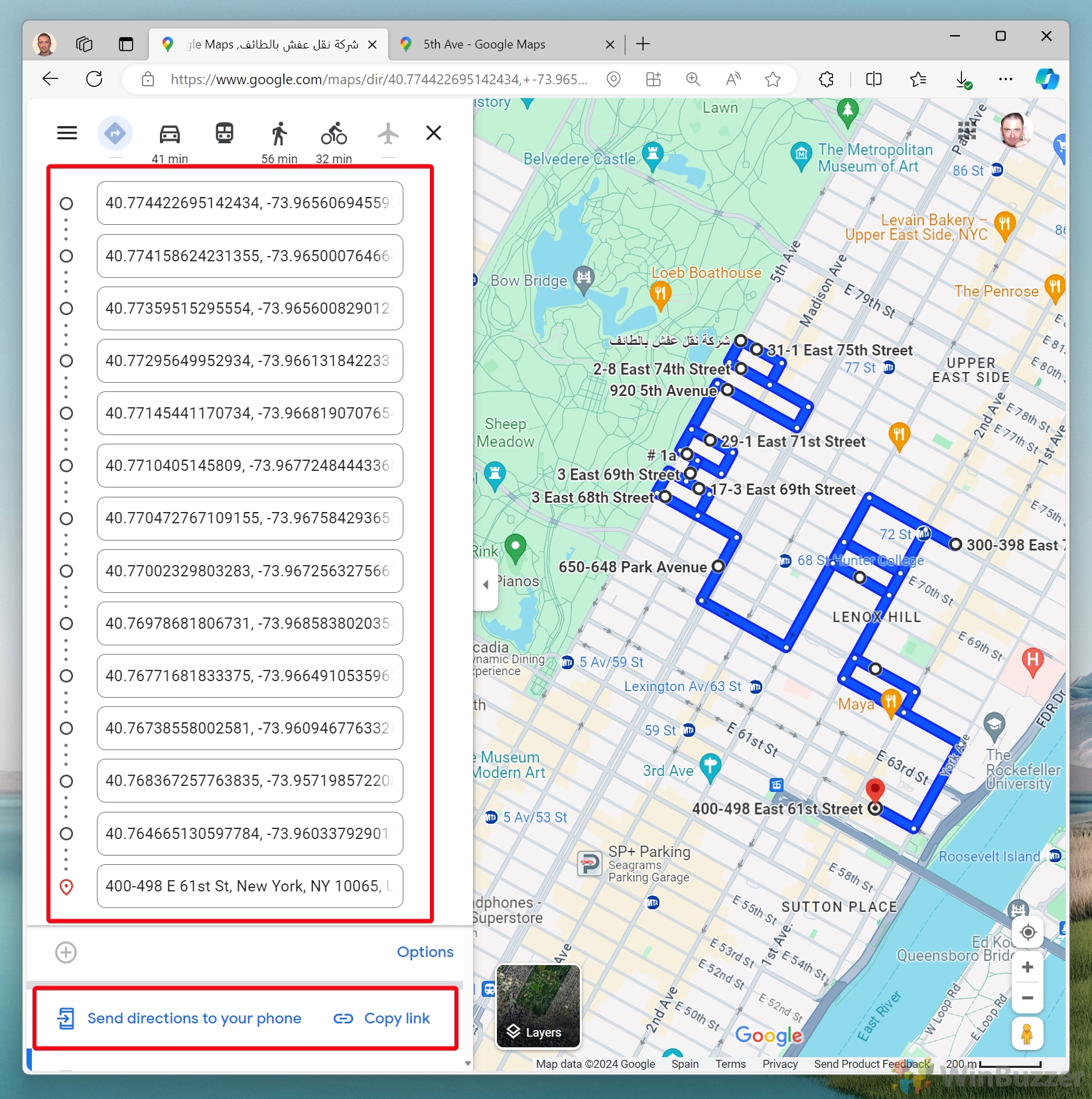Open the Edge profile avatar
The width and height of the screenshot is (1092, 1099).
tap(44, 44)
